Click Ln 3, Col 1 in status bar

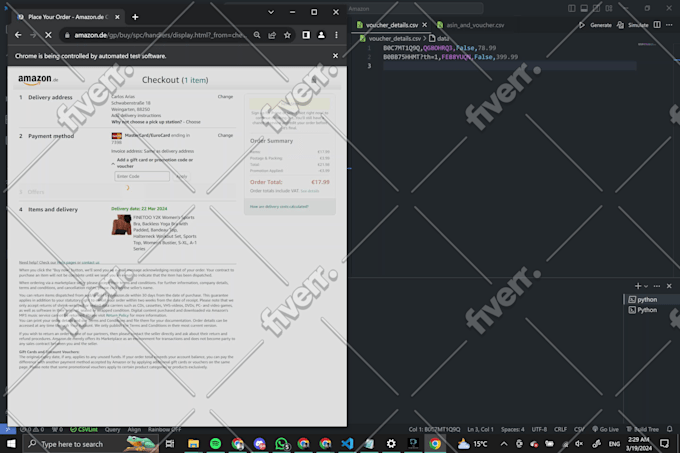coord(480,430)
